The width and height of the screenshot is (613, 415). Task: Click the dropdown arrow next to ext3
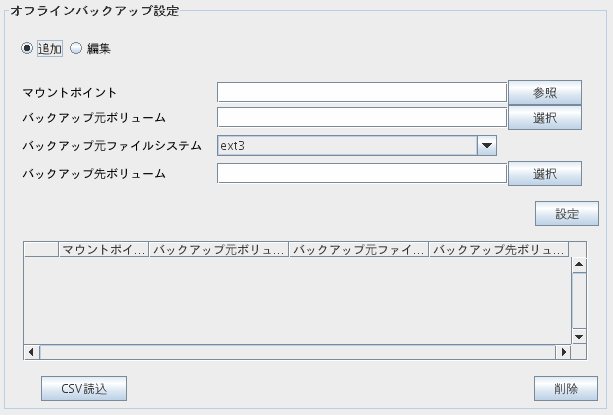pos(487,146)
